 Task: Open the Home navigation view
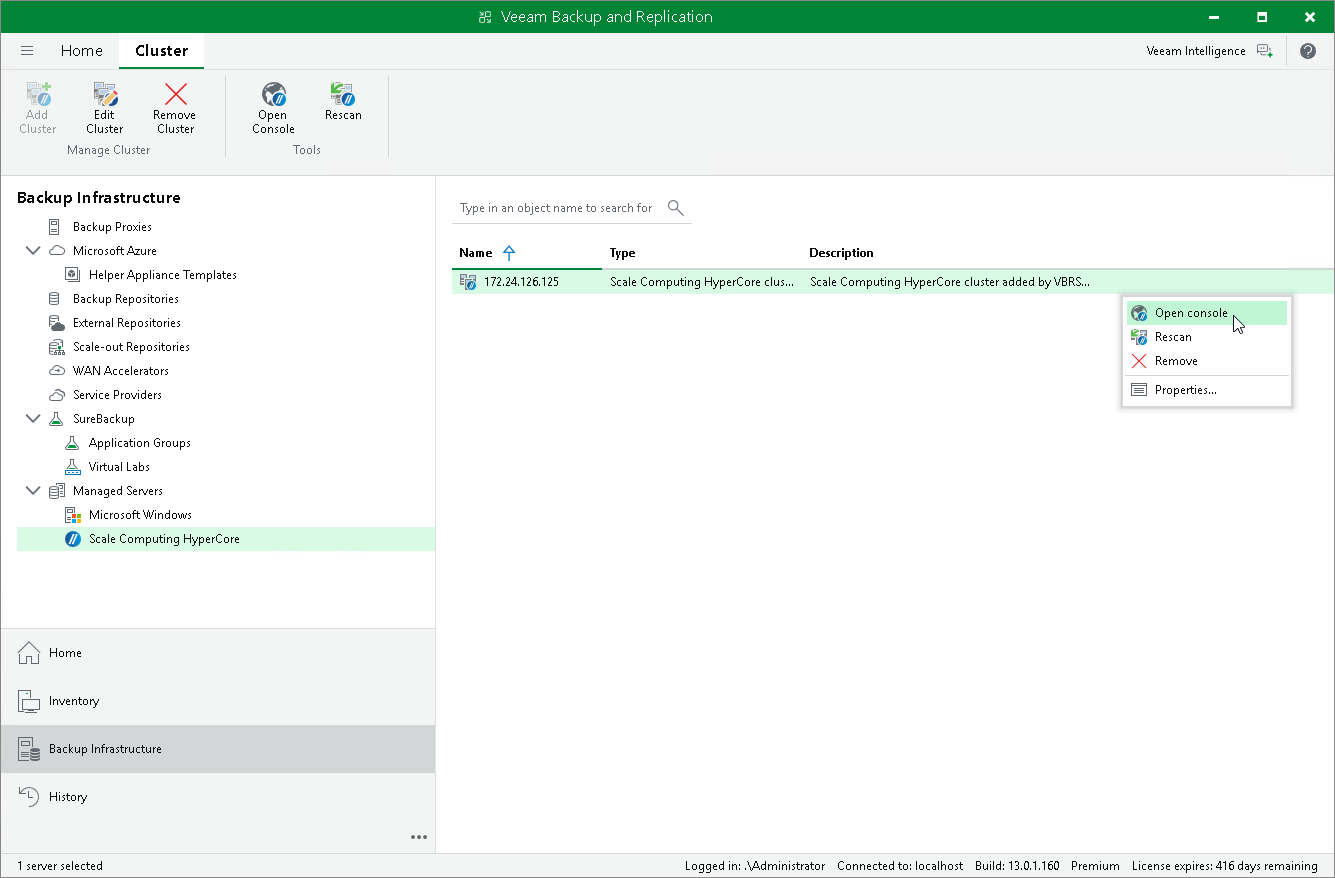click(x=218, y=653)
